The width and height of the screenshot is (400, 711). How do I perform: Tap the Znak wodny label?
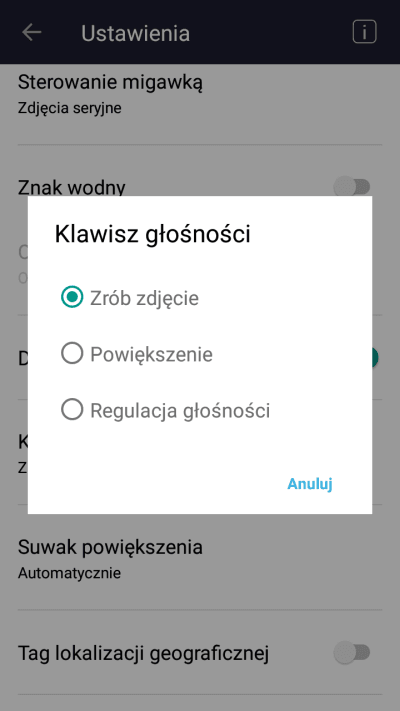tap(72, 186)
